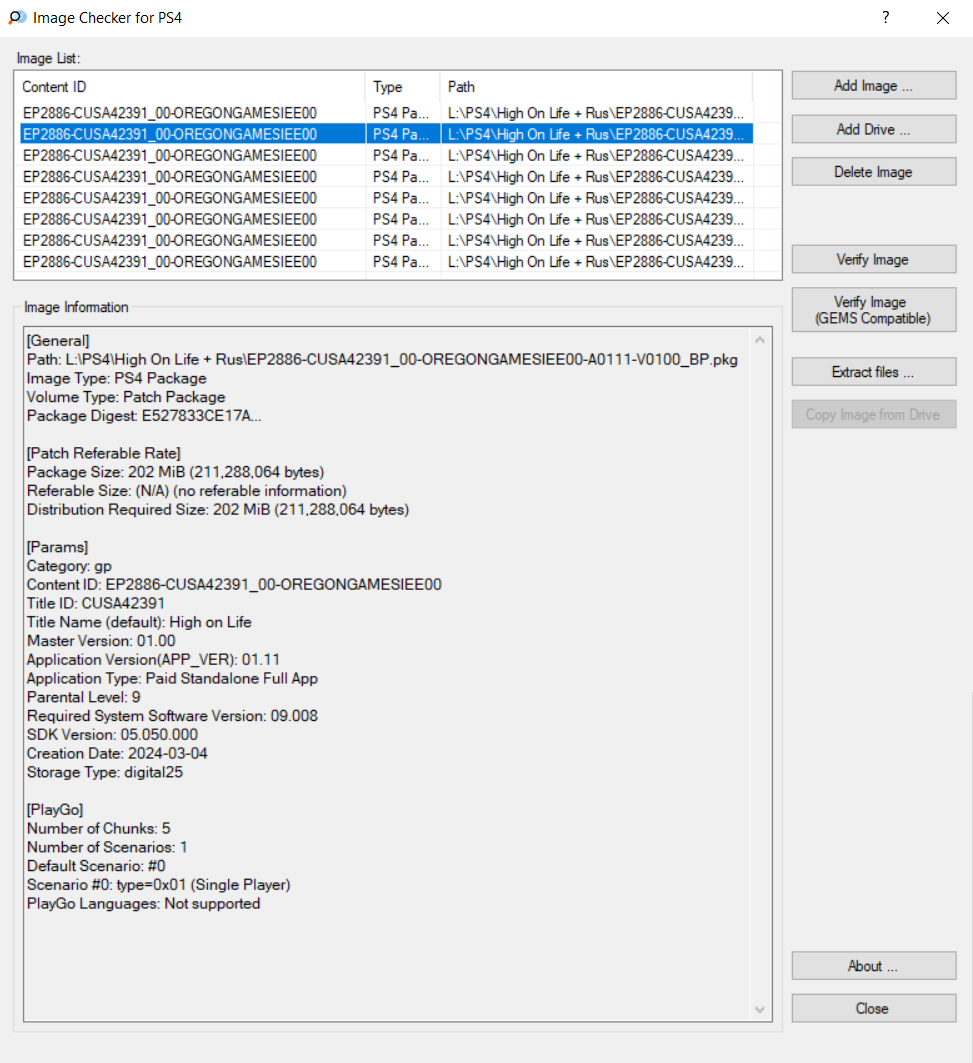The image size is (973, 1063).
Task: Open the Extract files dialog
Action: pyautogui.click(x=873, y=372)
